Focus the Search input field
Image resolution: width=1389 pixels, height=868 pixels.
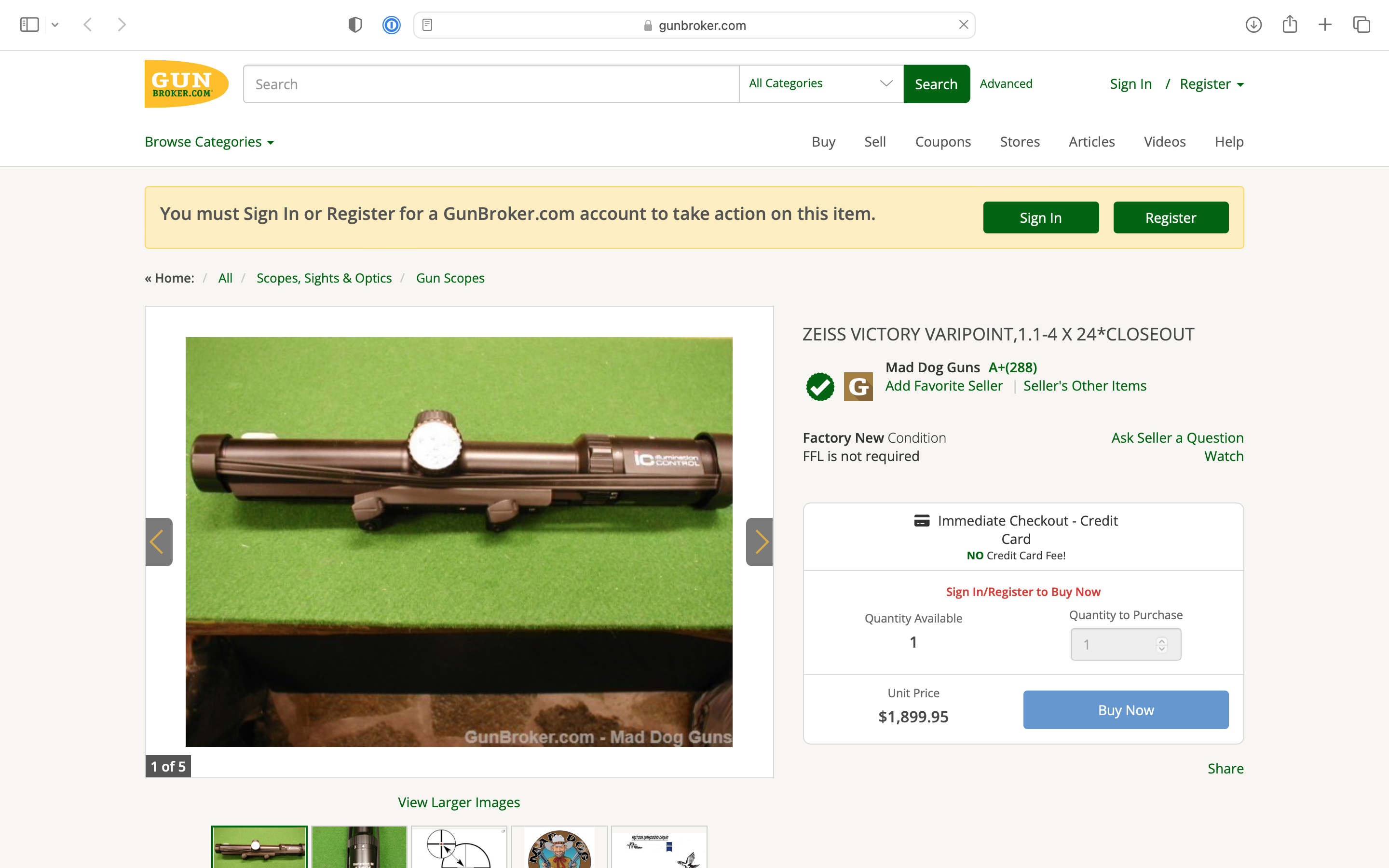(491, 84)
